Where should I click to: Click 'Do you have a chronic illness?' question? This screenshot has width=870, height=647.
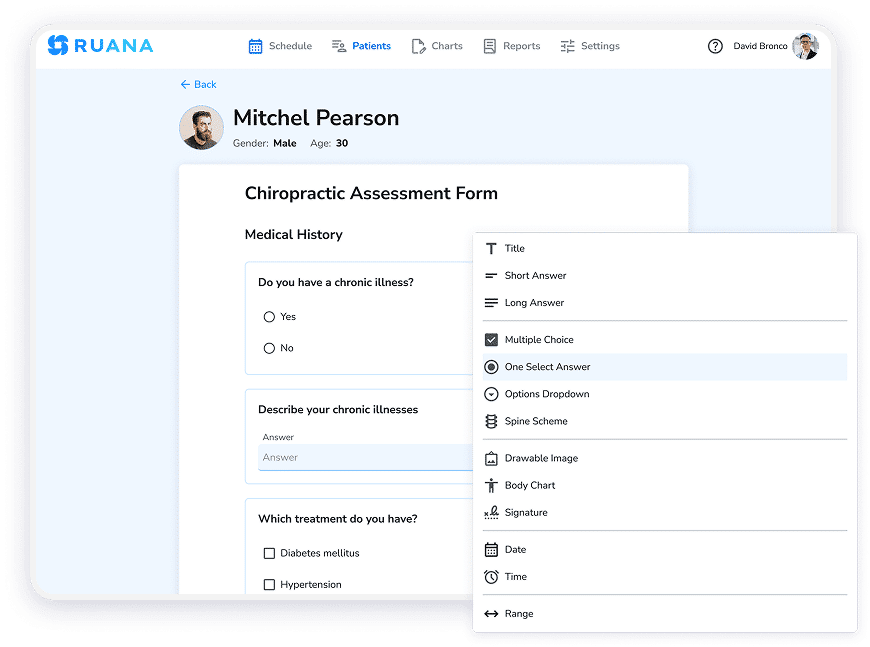point(336,282)
